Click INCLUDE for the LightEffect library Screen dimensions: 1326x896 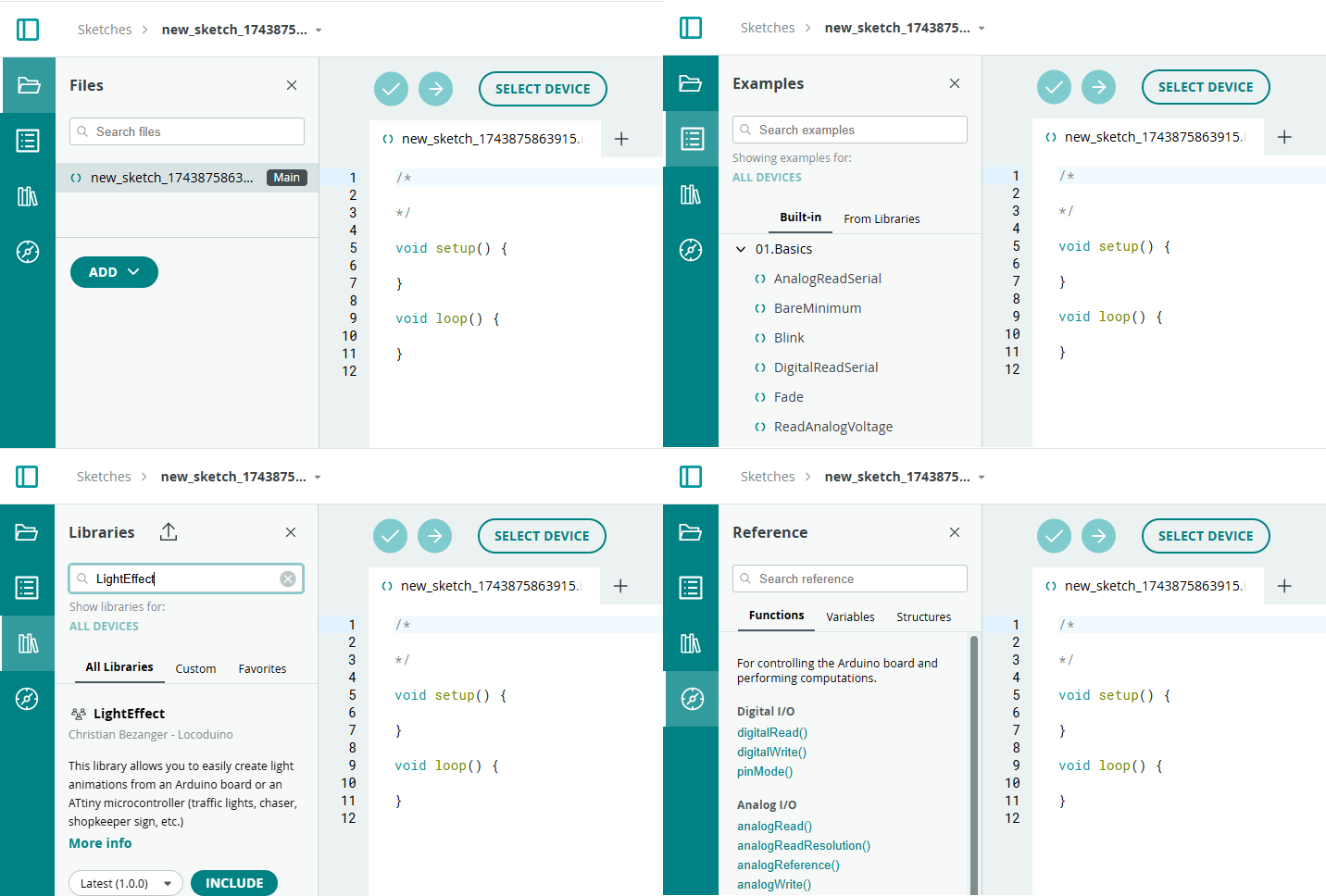[234, 883]
